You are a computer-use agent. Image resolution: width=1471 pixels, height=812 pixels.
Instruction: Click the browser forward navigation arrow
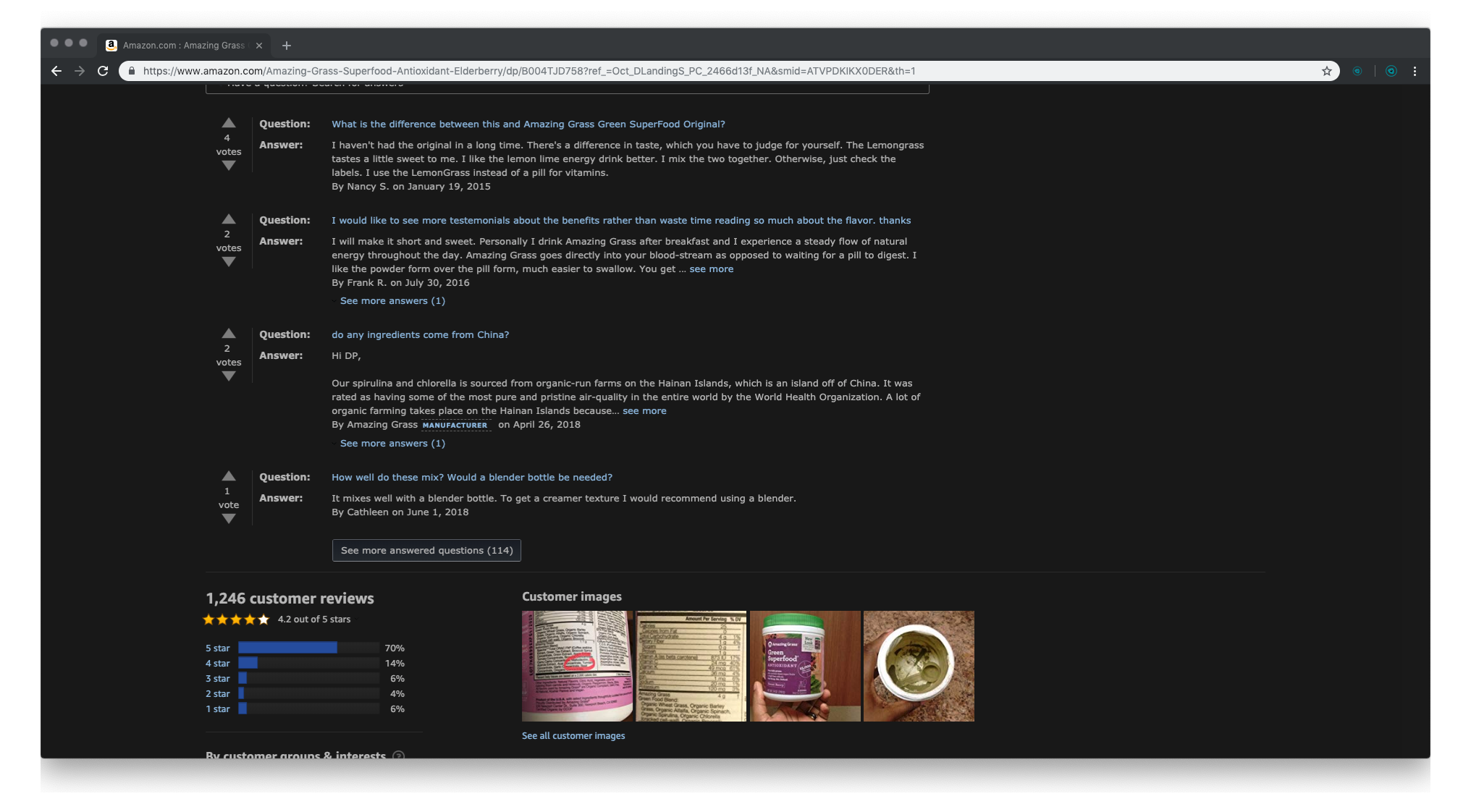coord(80,70)
